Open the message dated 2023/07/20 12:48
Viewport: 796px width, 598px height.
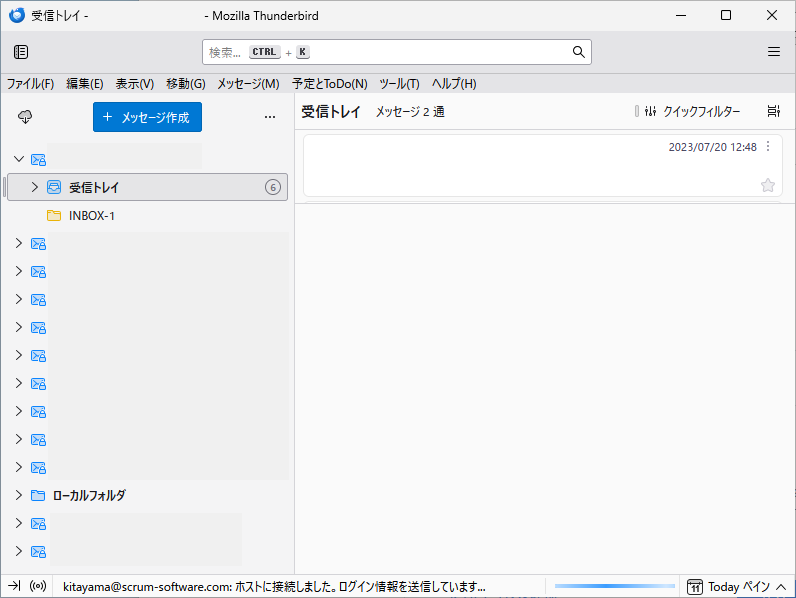543,165
